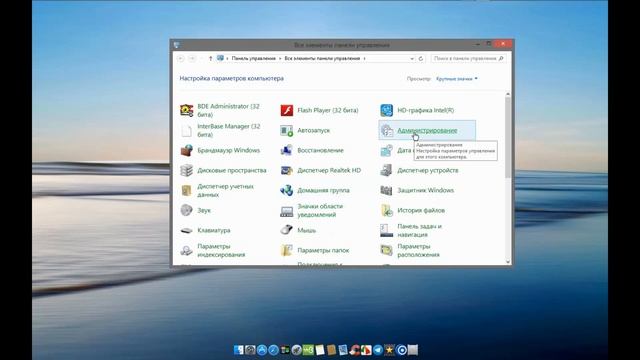Click the Поиск в панели управления field
Screen dimensions: 640x360
tap(469, 58)
